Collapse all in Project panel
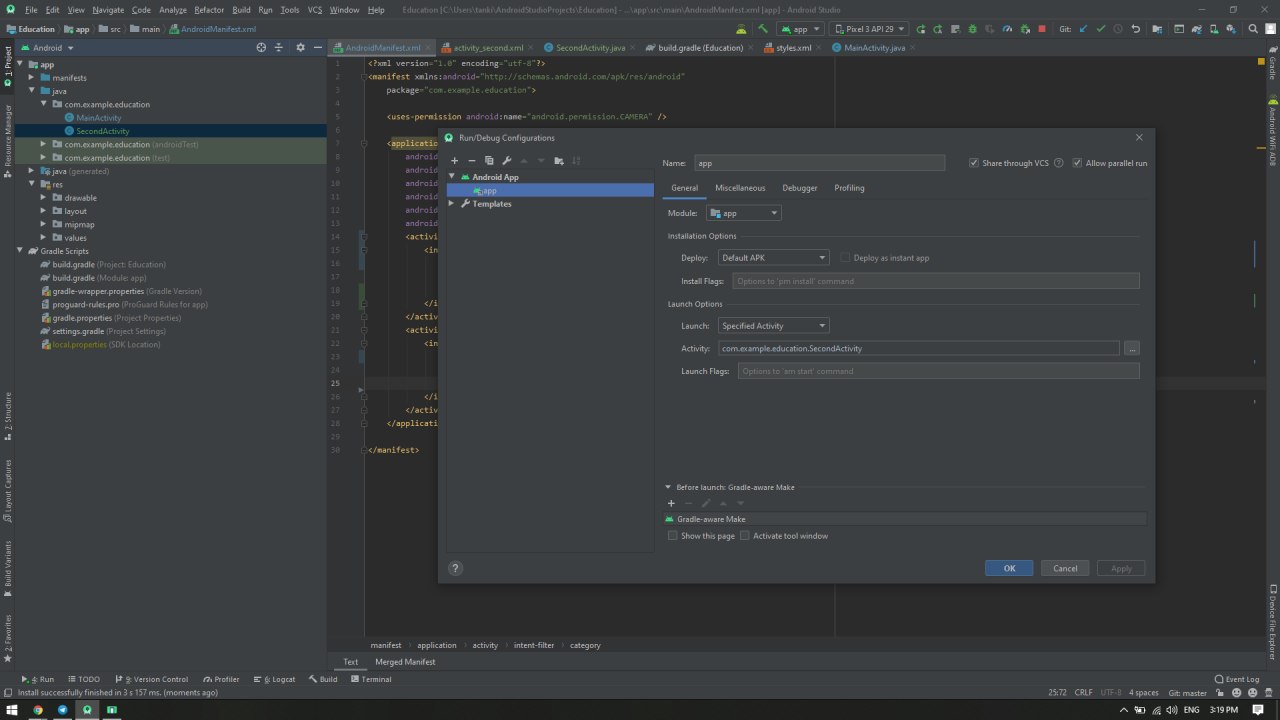Viewport: 1280px width, 720px height. (279, 47)
